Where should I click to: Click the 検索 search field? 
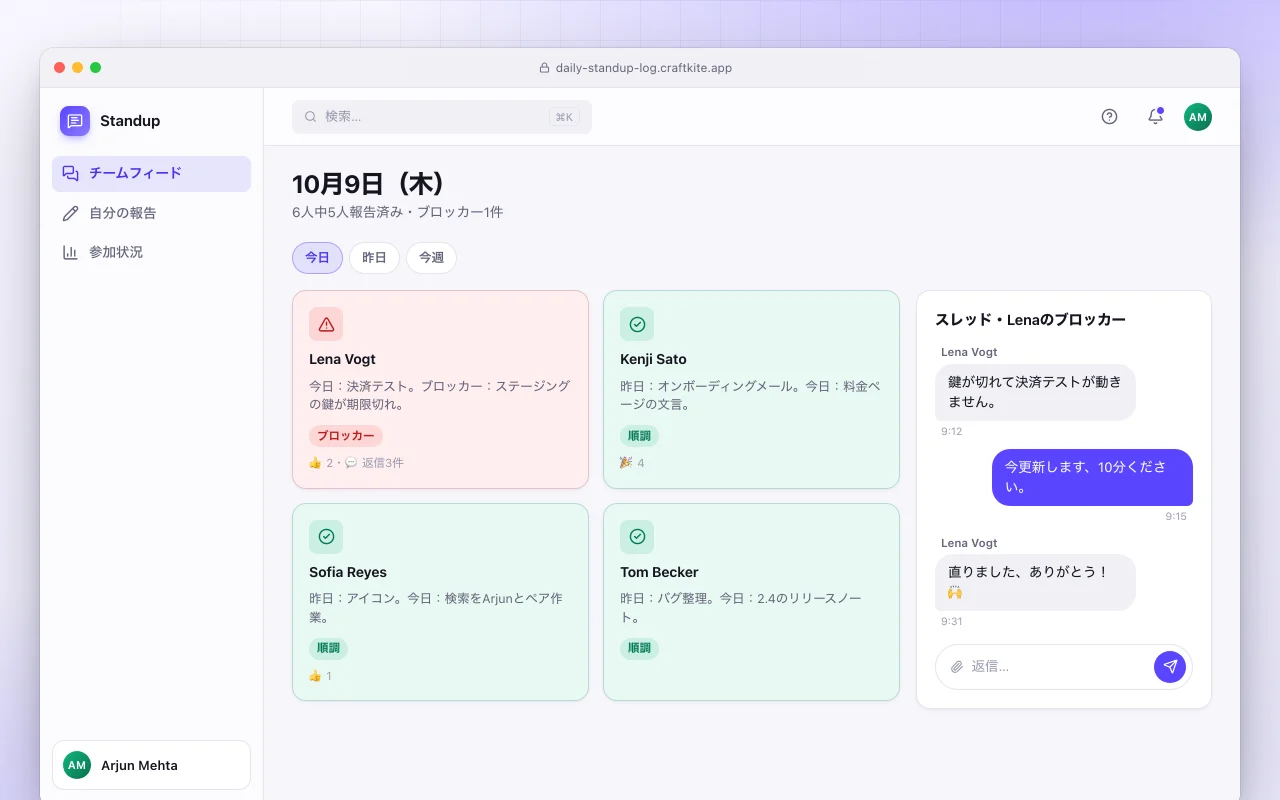(x=442, y=117)
